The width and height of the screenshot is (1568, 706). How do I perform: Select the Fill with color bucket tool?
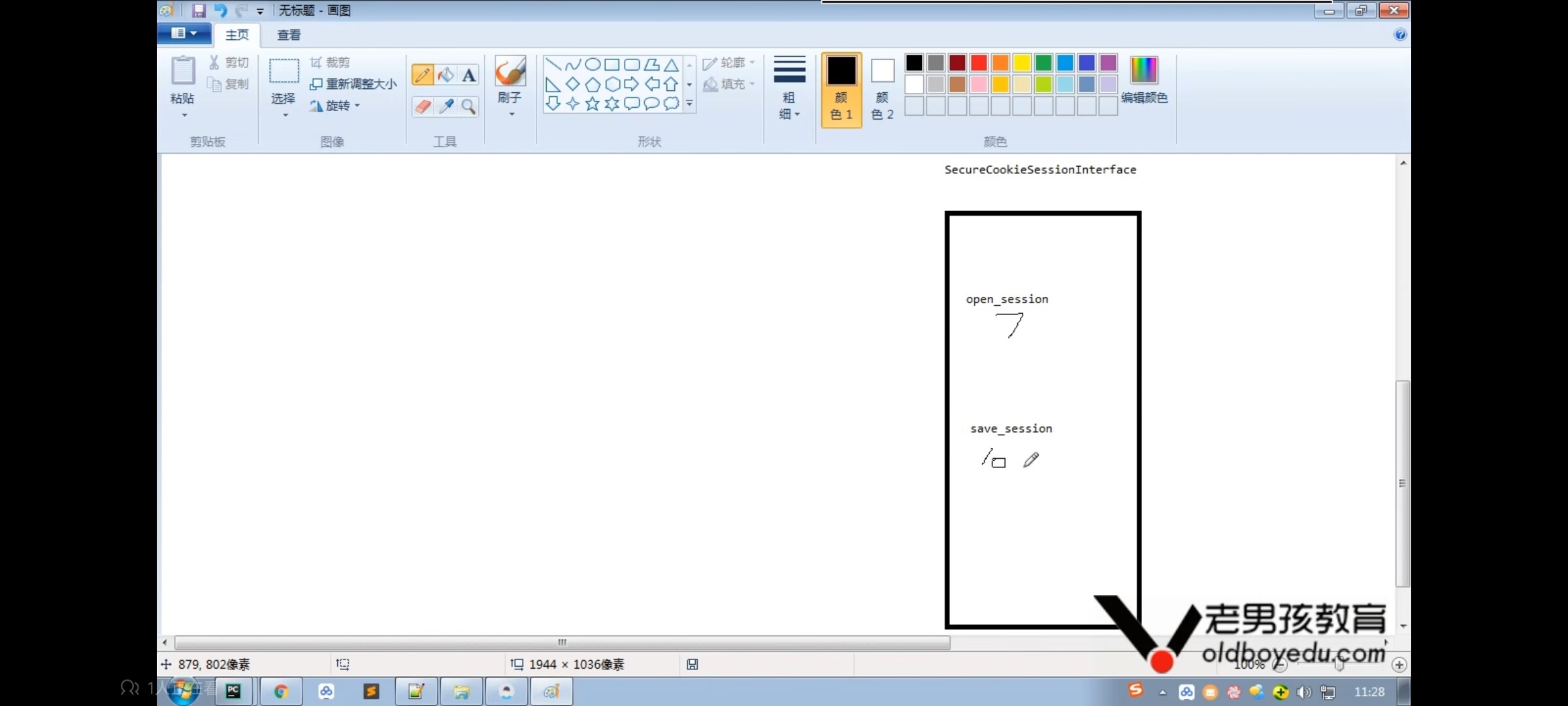click(x=446, y=75)
